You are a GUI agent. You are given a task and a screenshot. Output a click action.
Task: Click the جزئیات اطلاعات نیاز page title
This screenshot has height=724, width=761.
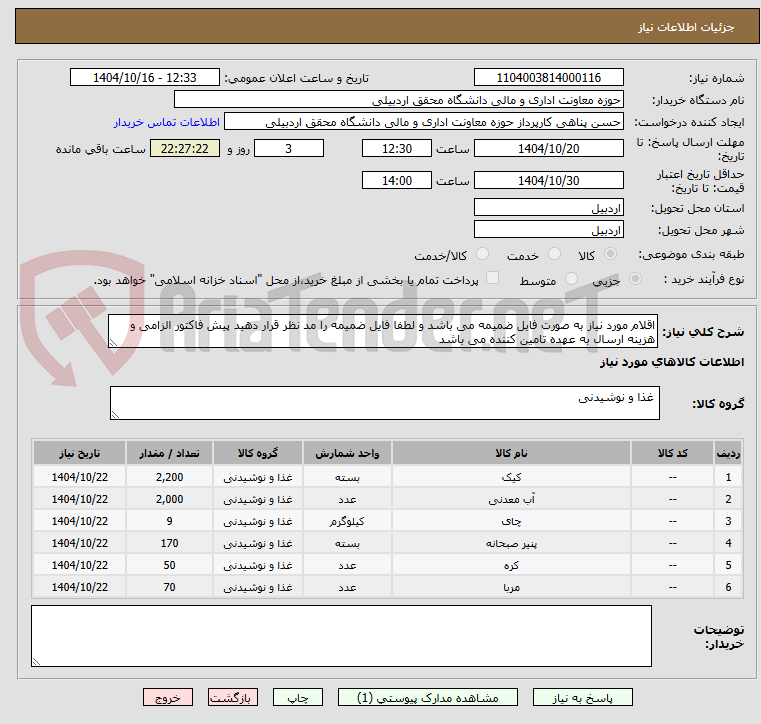point(686,27)
